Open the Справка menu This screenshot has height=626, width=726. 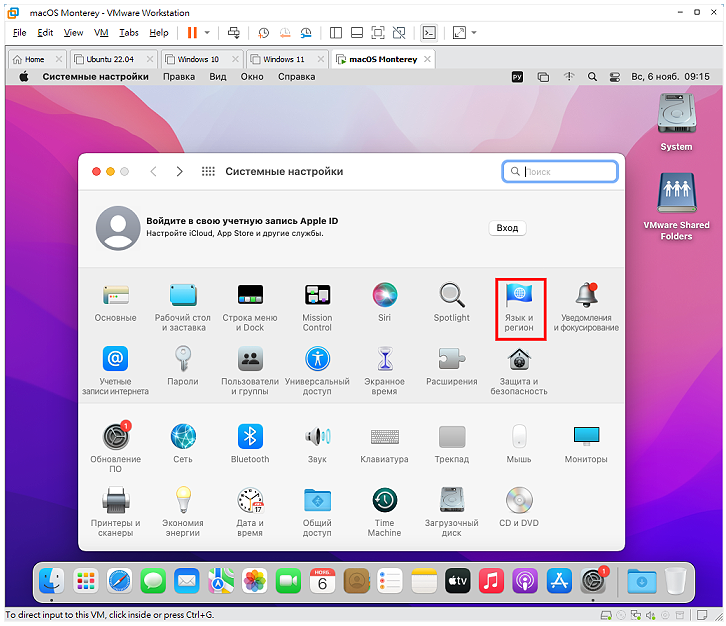coord(296,77)
